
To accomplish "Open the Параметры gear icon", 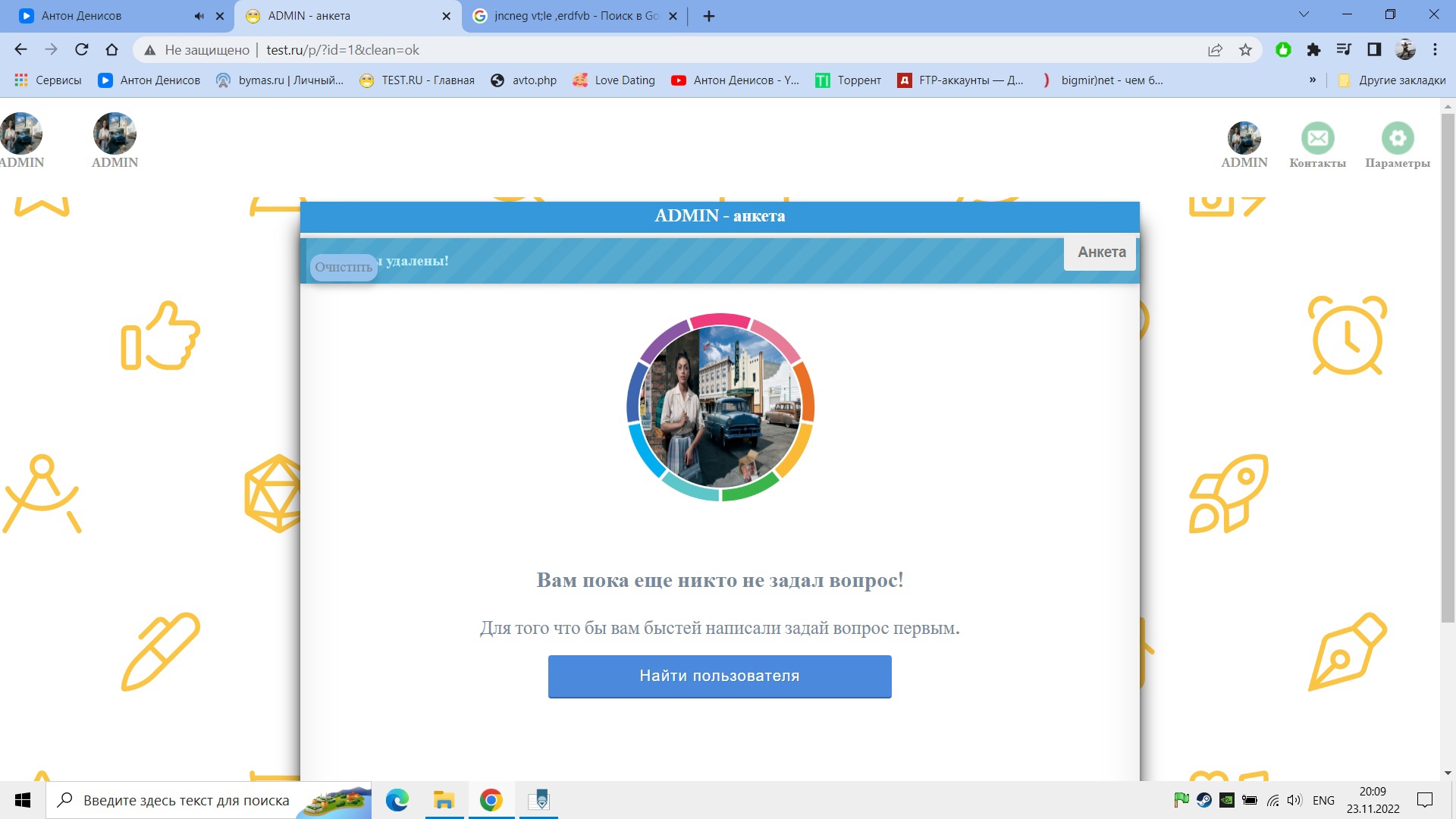I will 1397,138.
